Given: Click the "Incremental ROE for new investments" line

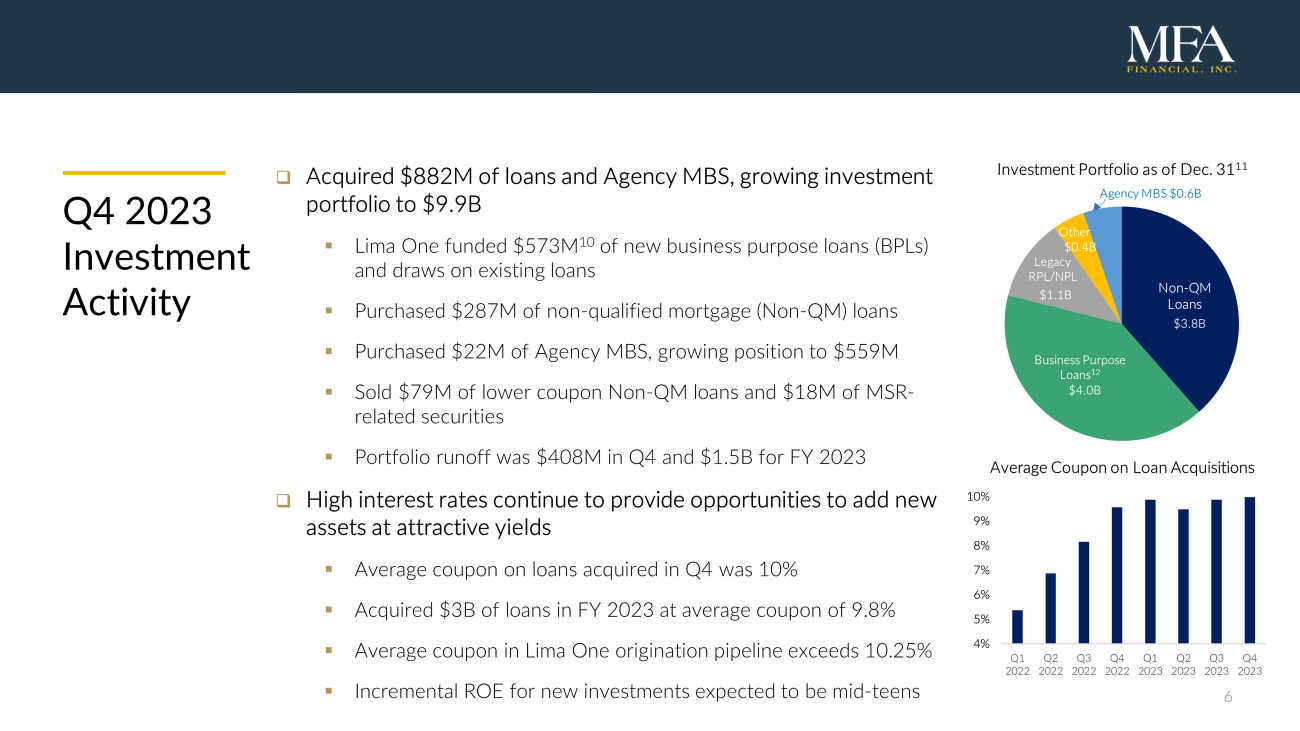Looking at the screenshot, I should (x=637, y=690).
